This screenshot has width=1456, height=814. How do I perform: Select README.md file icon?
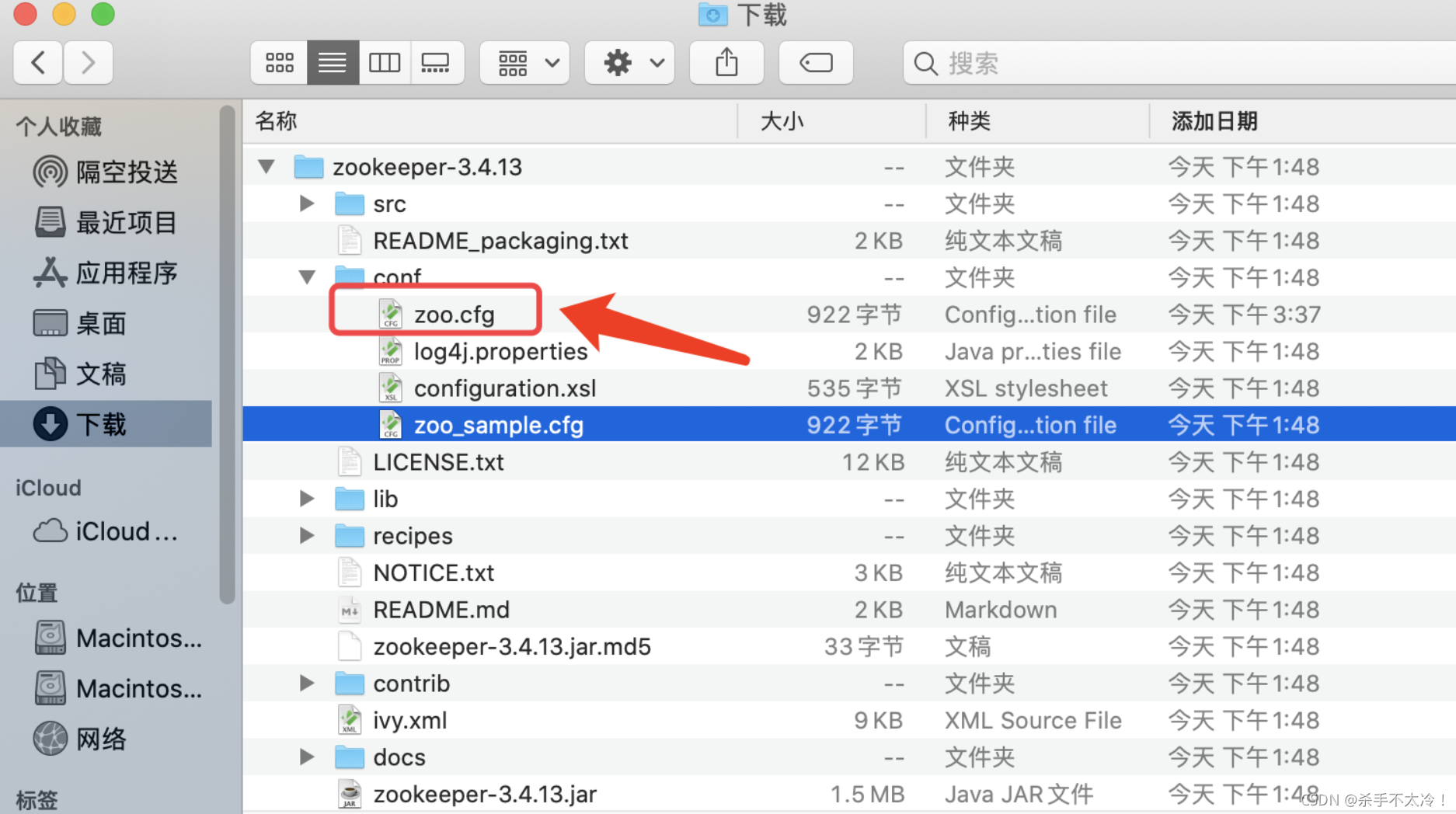point(350,610)
